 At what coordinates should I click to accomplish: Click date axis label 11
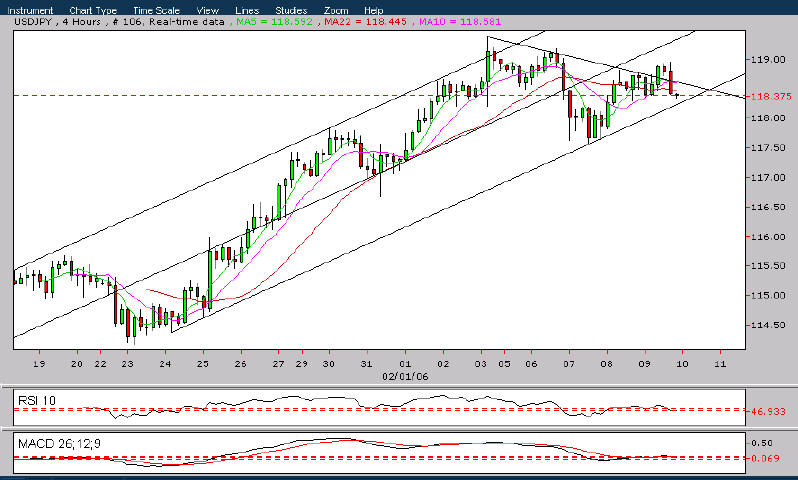click(x=720, y=364)
